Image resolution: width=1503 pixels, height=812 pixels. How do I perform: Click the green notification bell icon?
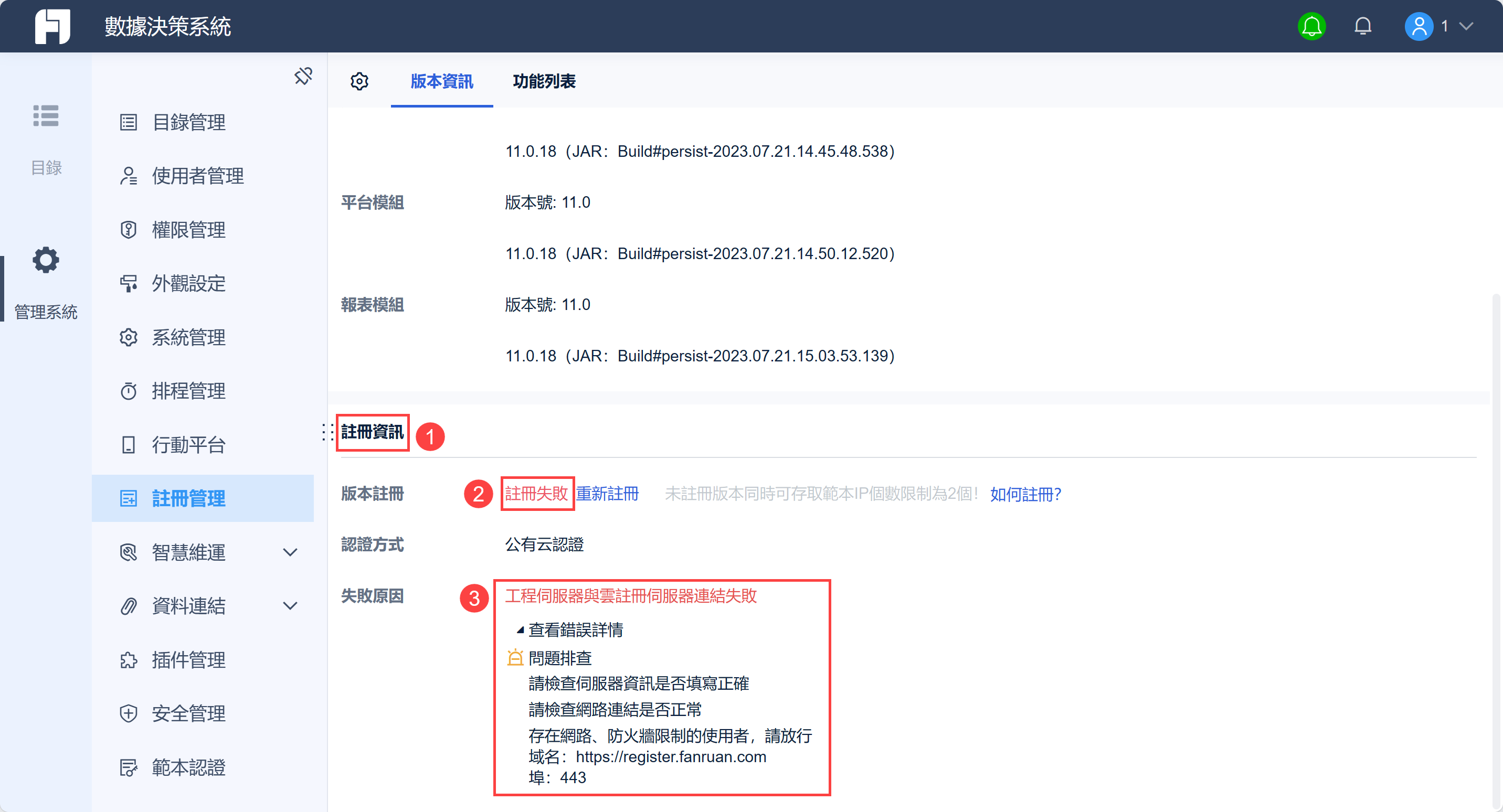[x=1311, y=26]
